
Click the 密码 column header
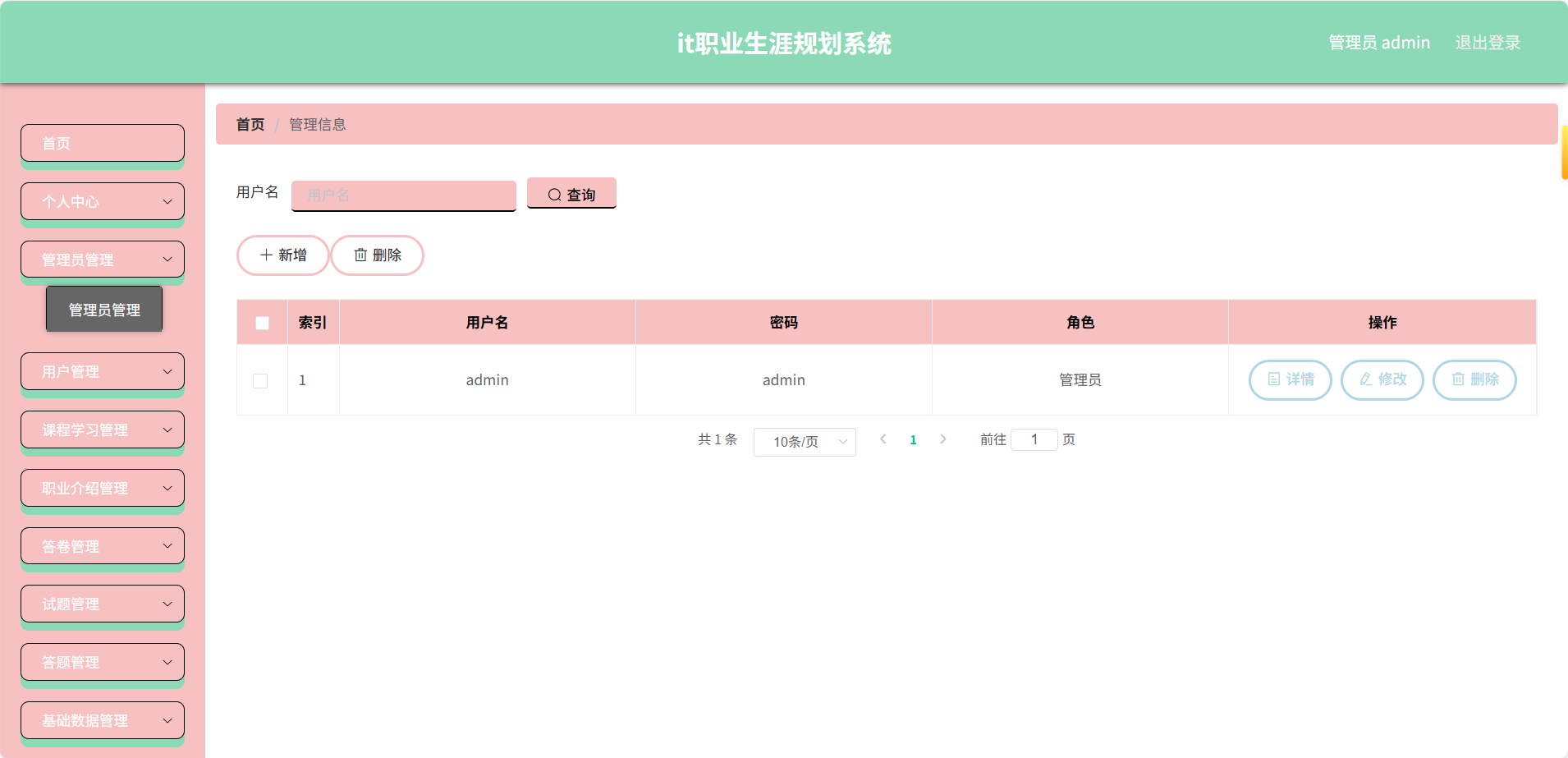(784, 323)
